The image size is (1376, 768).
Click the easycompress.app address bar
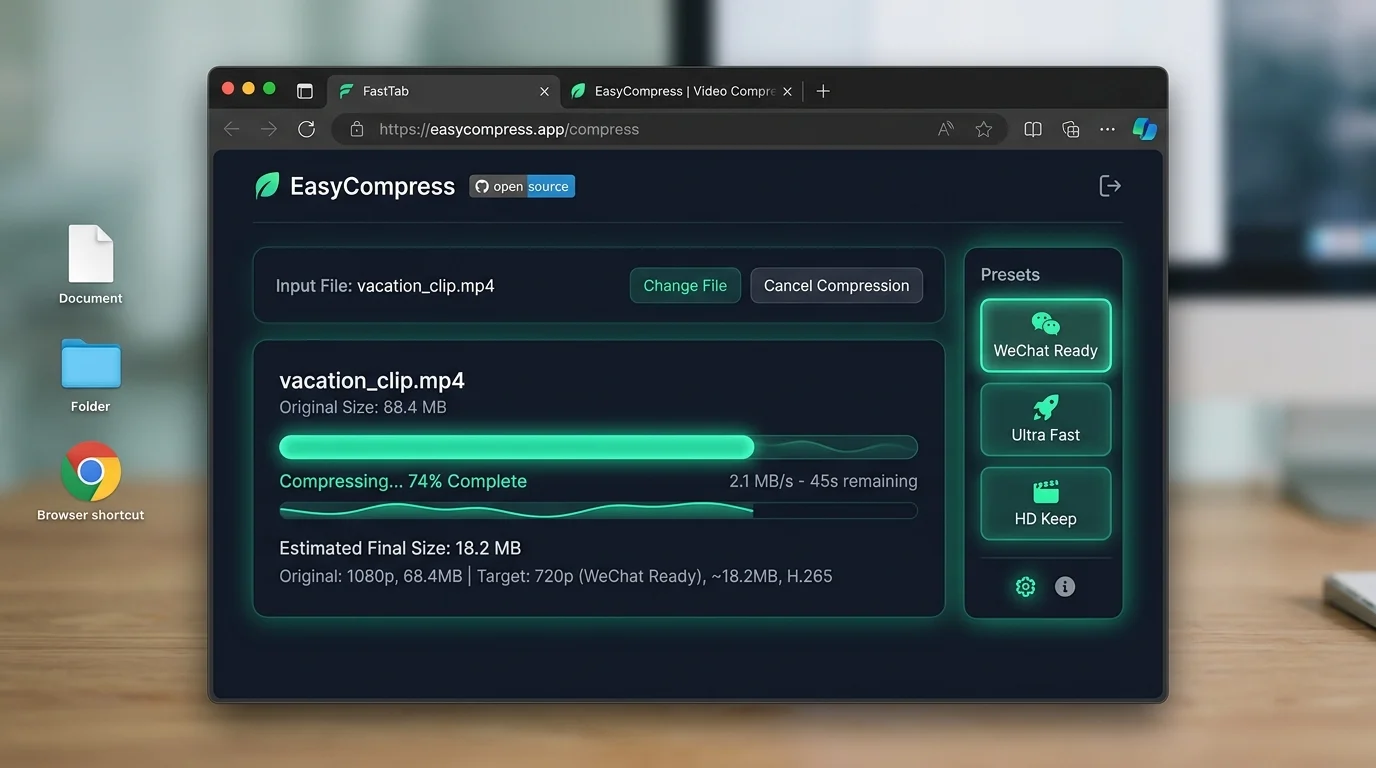(x=508, y=129)
